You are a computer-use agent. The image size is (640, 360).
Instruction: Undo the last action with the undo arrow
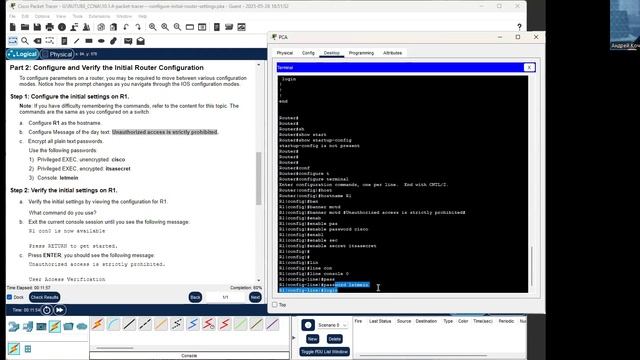[x=126, y=27]
